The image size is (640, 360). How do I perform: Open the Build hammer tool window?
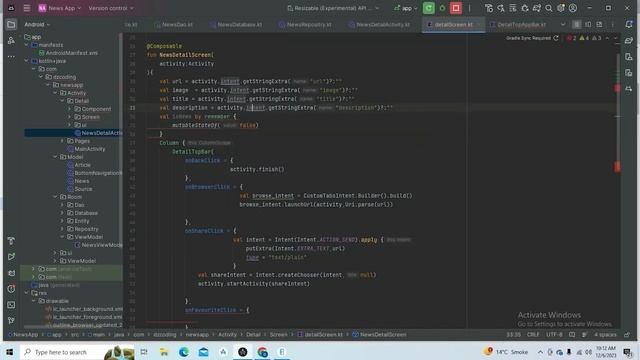tap(11, 241)
